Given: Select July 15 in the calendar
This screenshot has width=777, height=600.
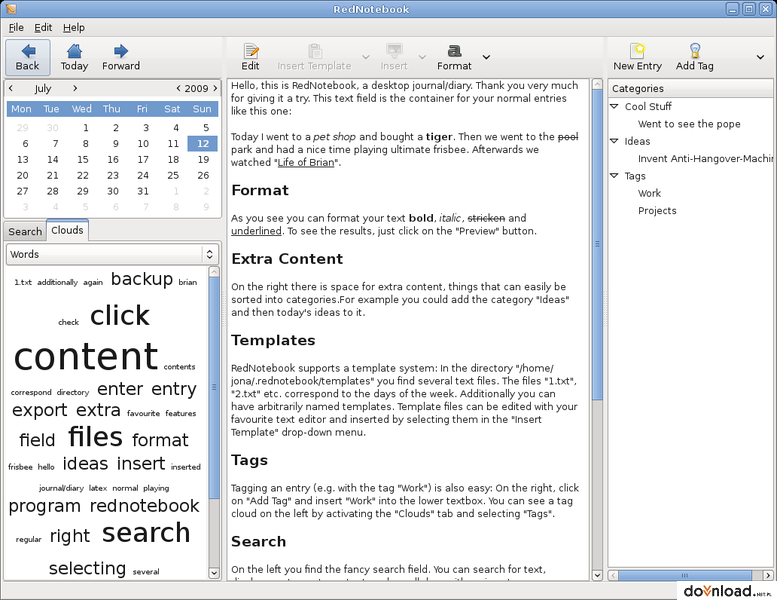Looking at the screenshot, I should click(83, 160).
